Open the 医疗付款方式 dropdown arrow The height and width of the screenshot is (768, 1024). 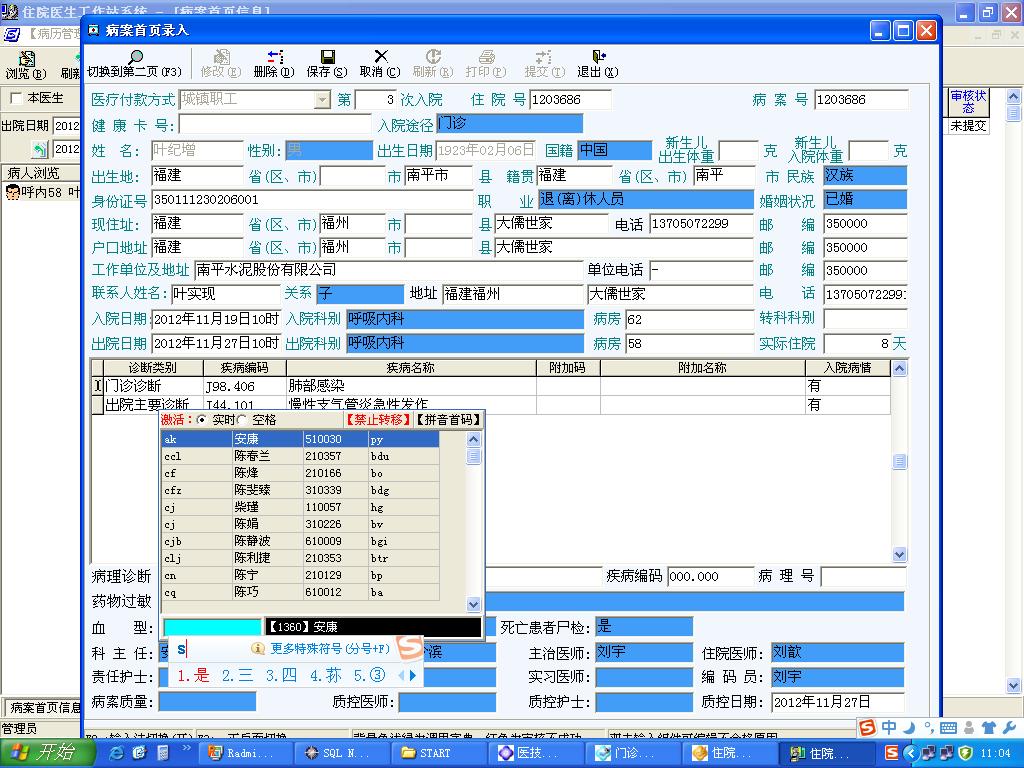click(x=322, y=100)
